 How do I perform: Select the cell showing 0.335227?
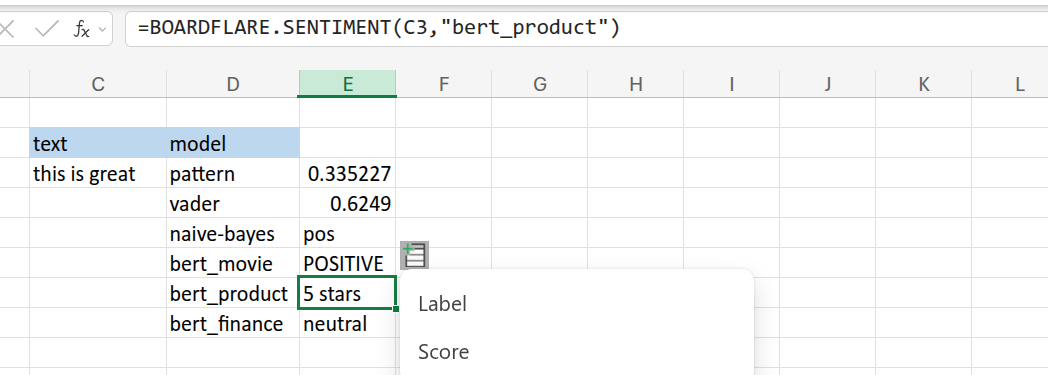pyautogui.click(x=348, y=173)
